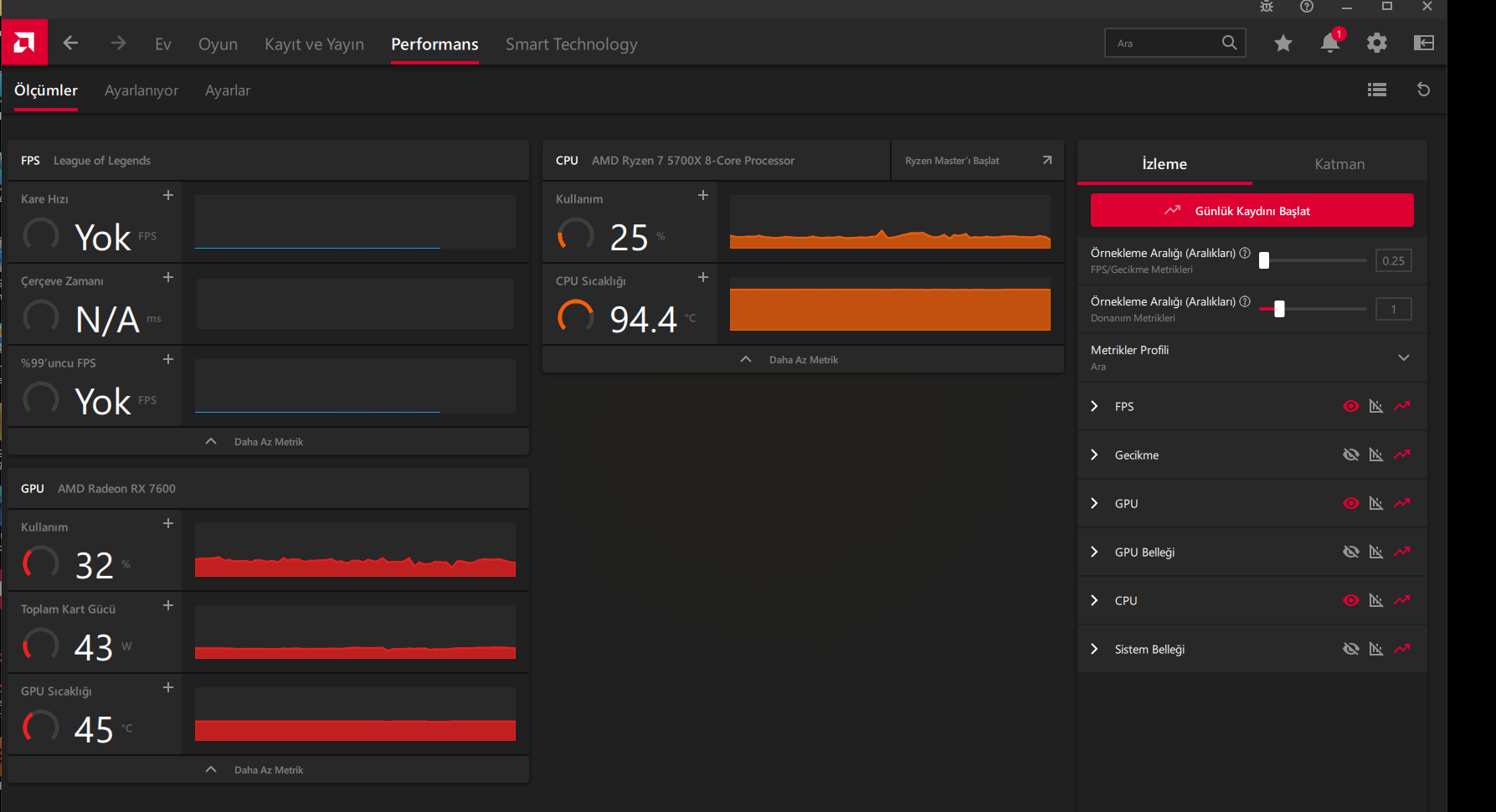Expand the GPU metrics row
Screen dimensions: 1496x812
1094,503
